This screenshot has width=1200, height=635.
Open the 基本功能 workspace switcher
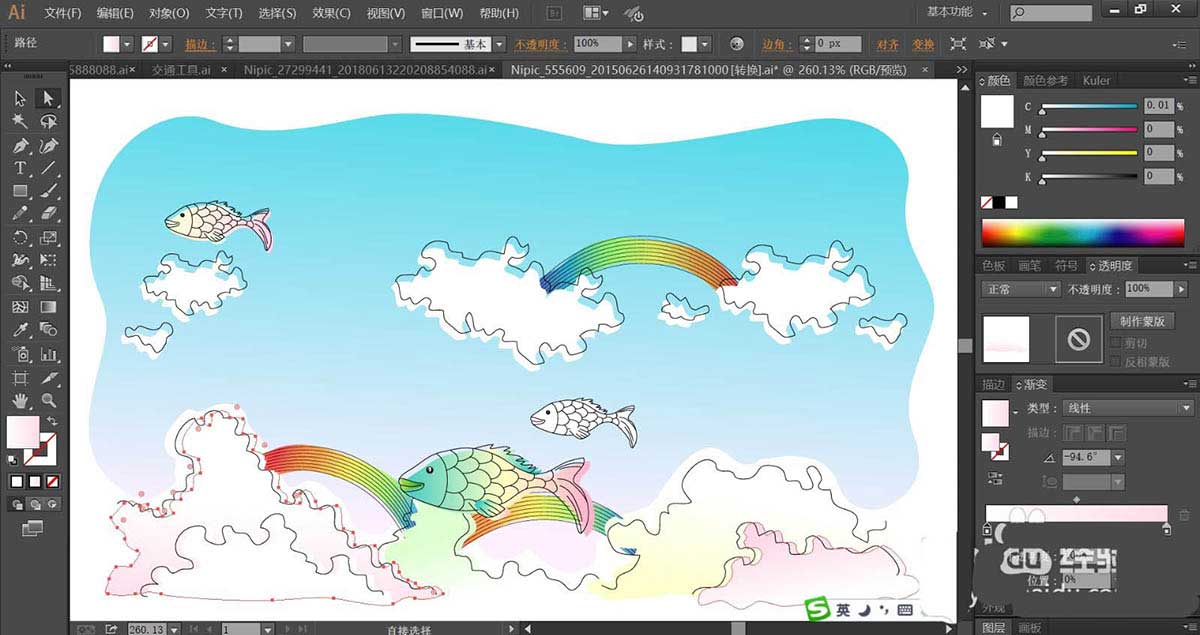pyautogui.click(x=957, y=12)
